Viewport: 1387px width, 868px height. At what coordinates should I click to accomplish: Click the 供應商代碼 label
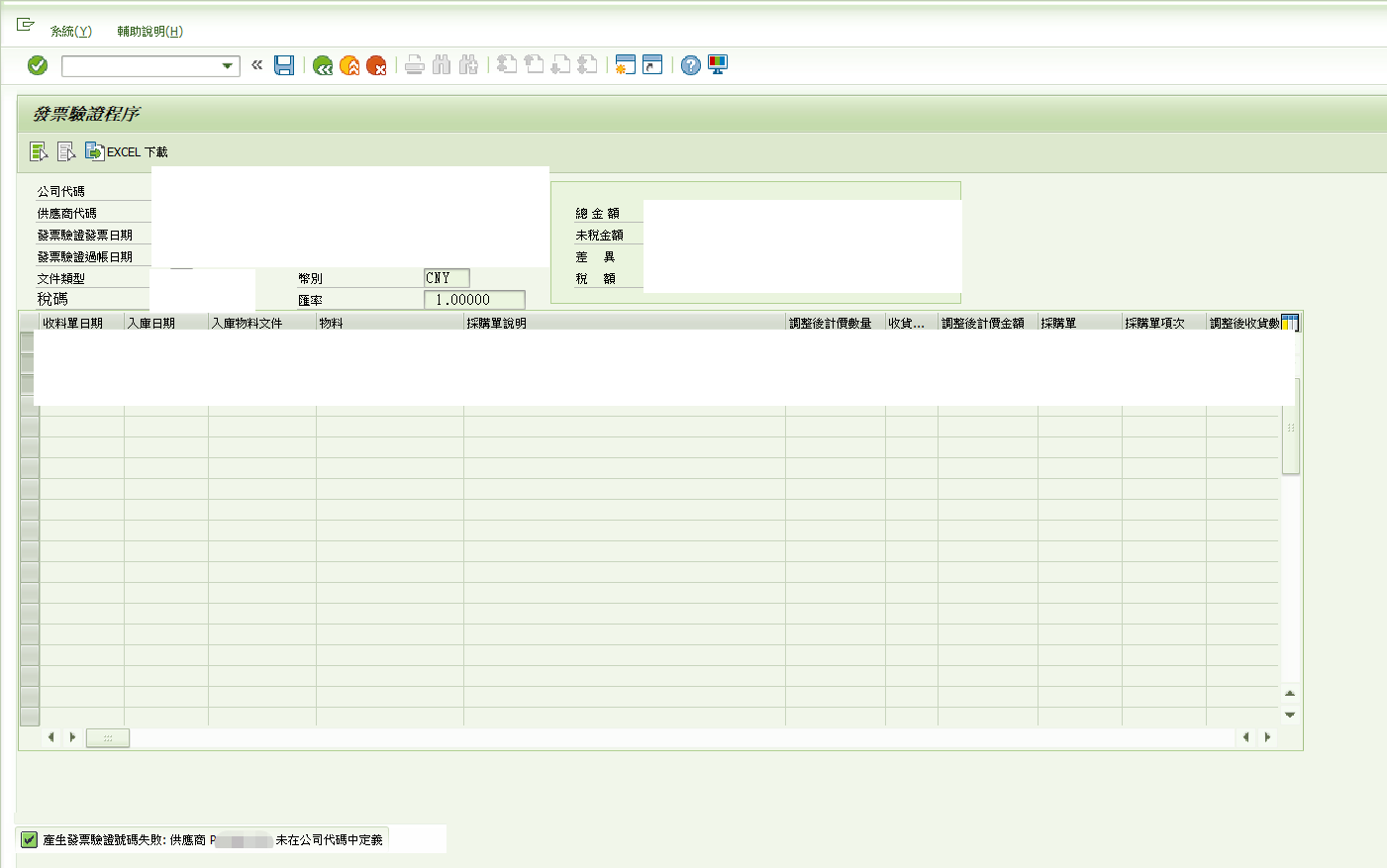[x=67, y=213]
